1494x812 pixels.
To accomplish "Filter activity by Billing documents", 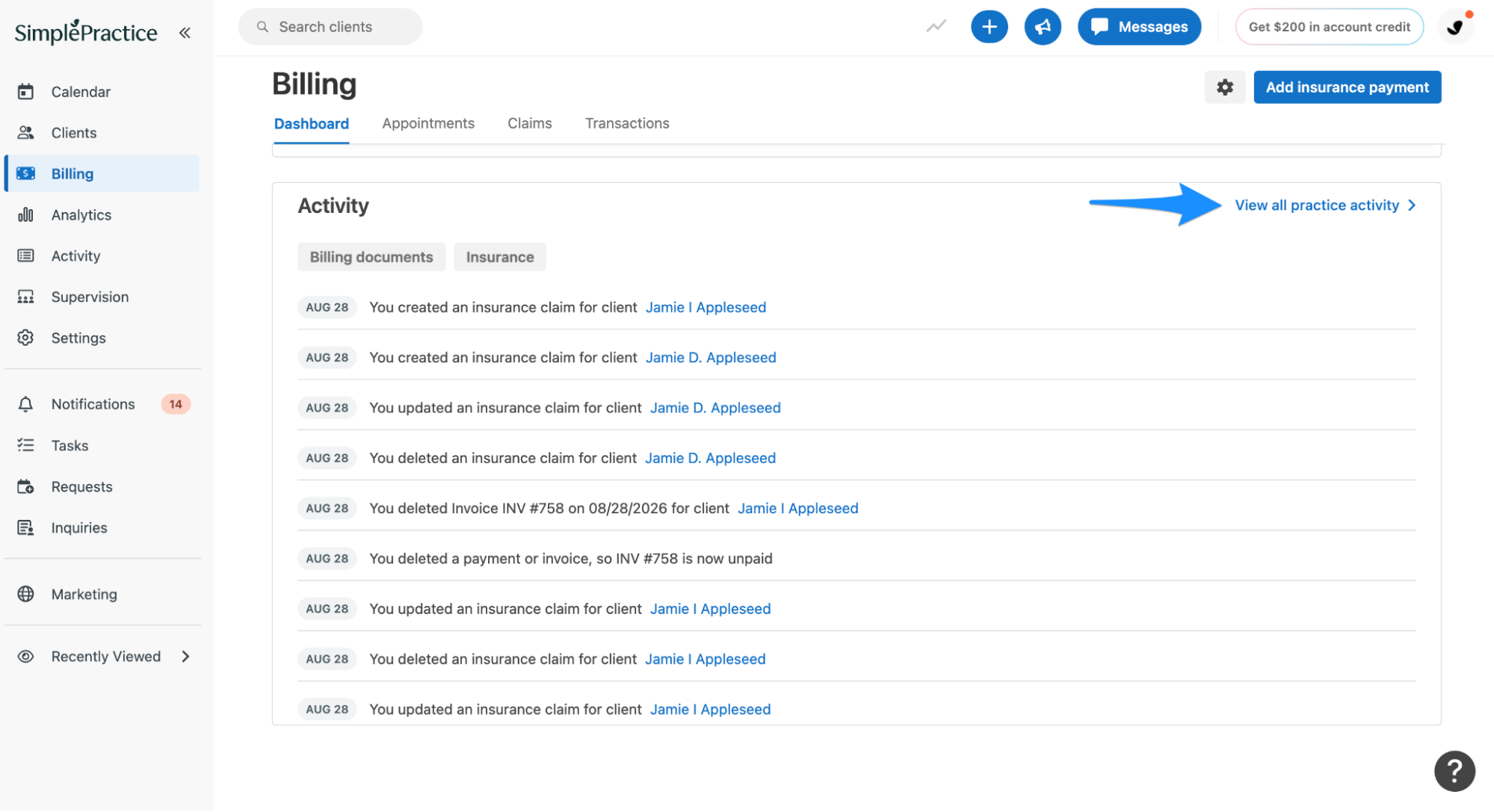I will pos(371,257).
